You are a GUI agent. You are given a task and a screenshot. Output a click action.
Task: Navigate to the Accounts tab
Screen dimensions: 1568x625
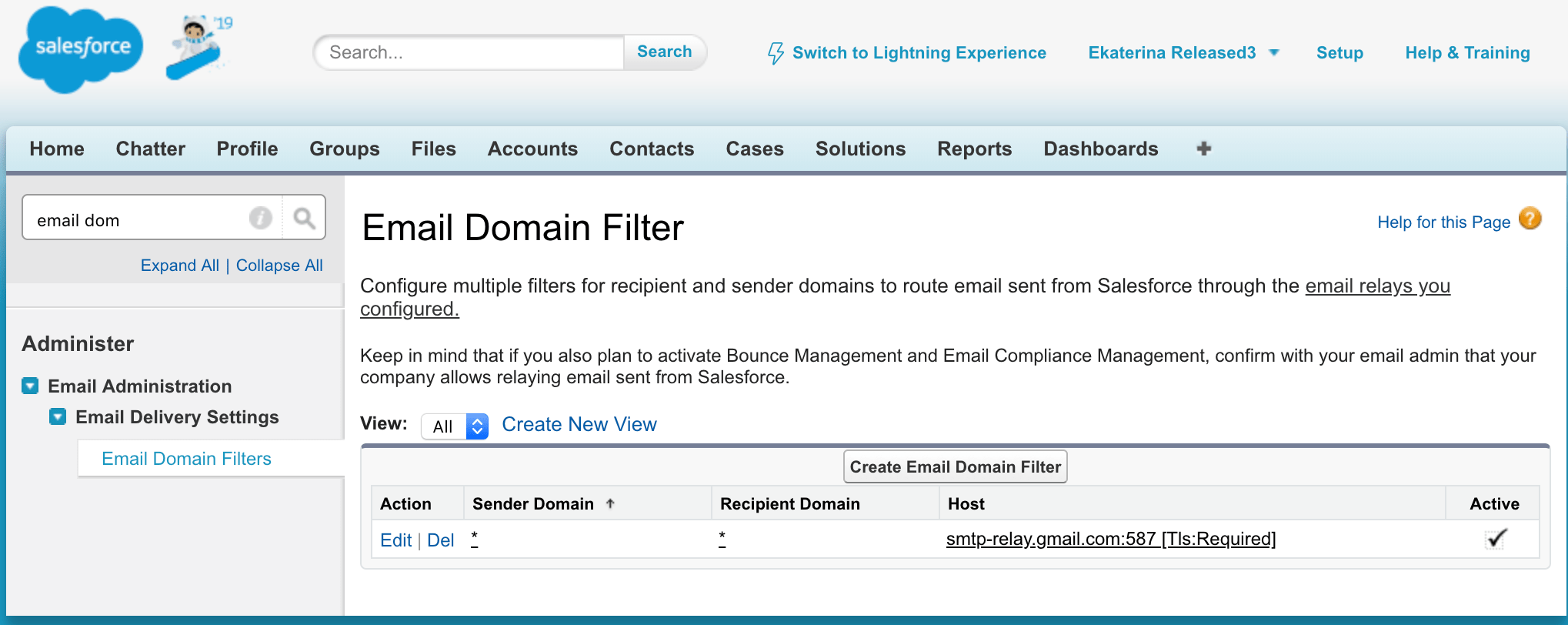532,149
